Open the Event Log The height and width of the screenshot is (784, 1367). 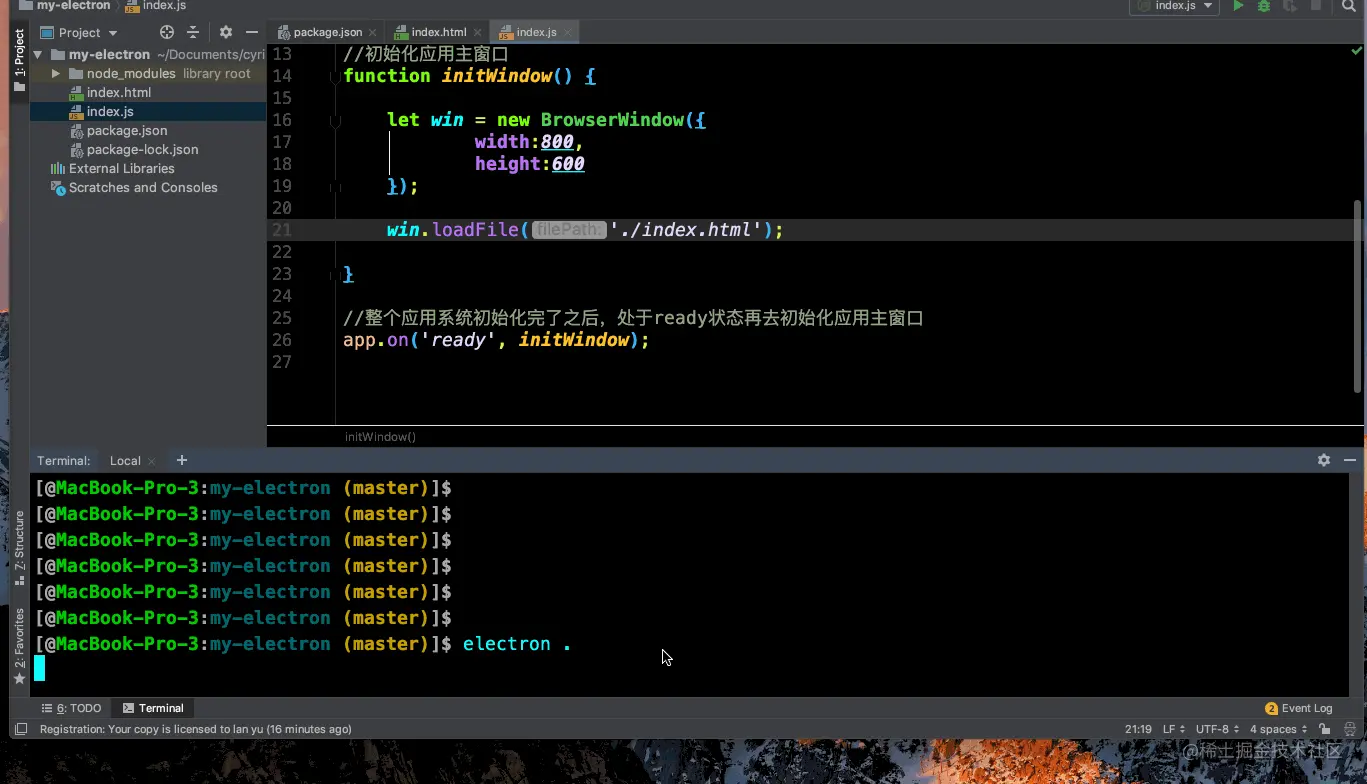[x=1299, y=708]
